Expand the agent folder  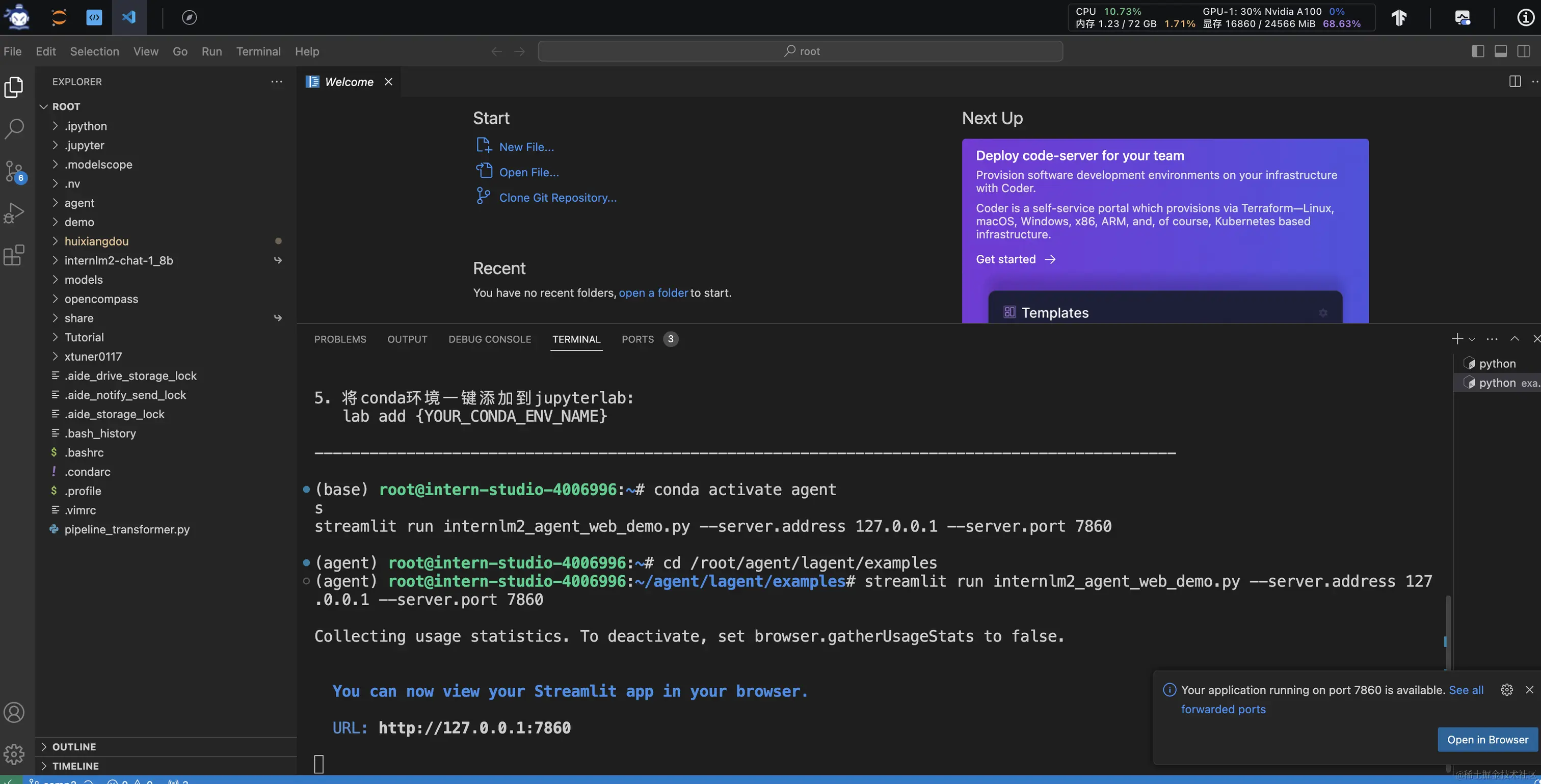[x=166, y=203]
